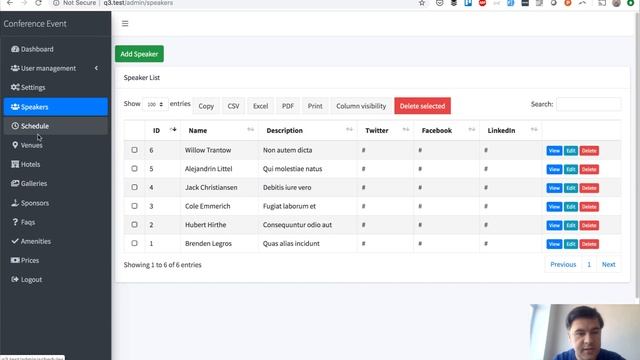Check the row checkbox for Brenden Legros
640x360 pixels.
click(134, 243)
